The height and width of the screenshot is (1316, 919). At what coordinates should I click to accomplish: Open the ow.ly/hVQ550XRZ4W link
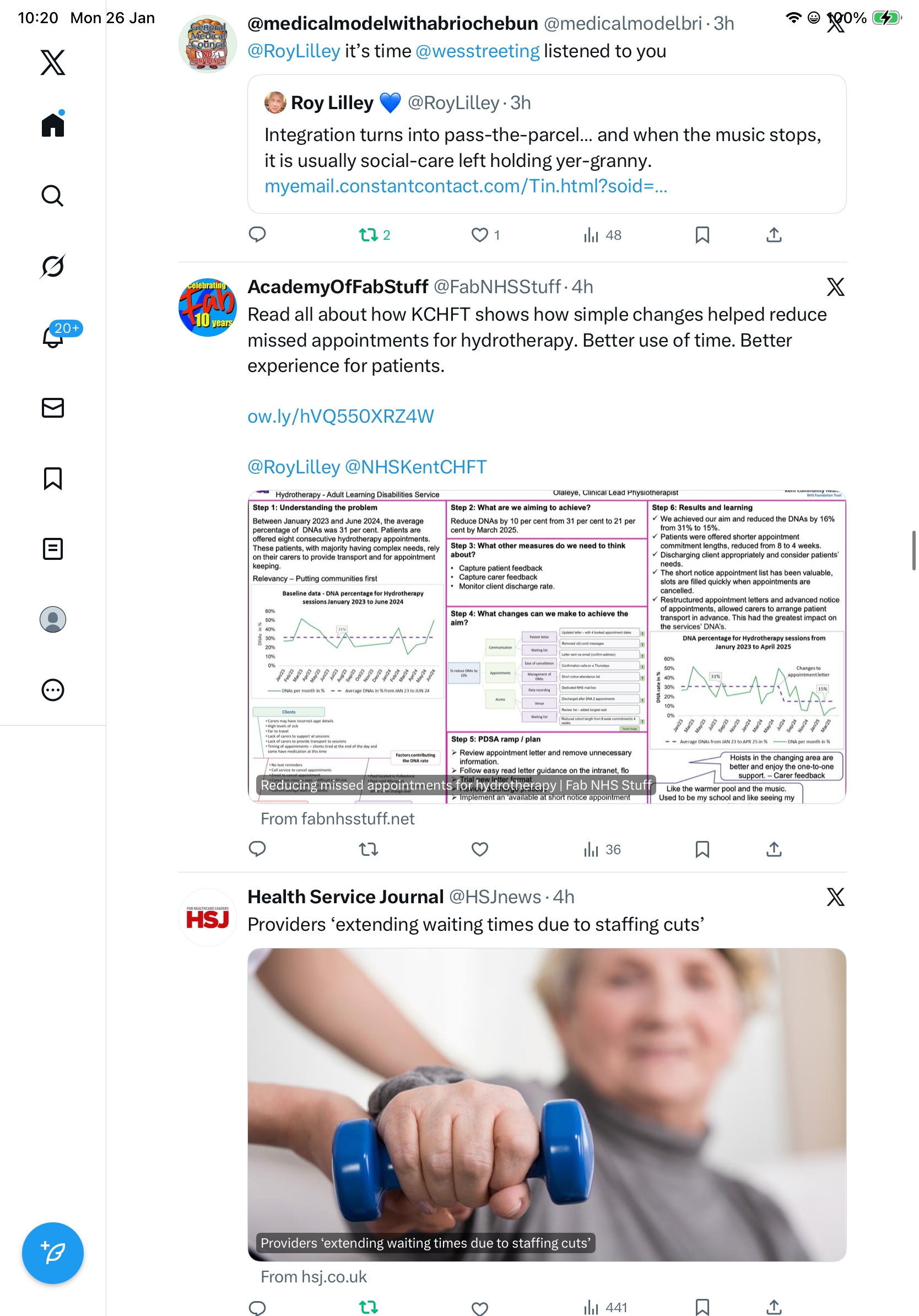[340, 416]
